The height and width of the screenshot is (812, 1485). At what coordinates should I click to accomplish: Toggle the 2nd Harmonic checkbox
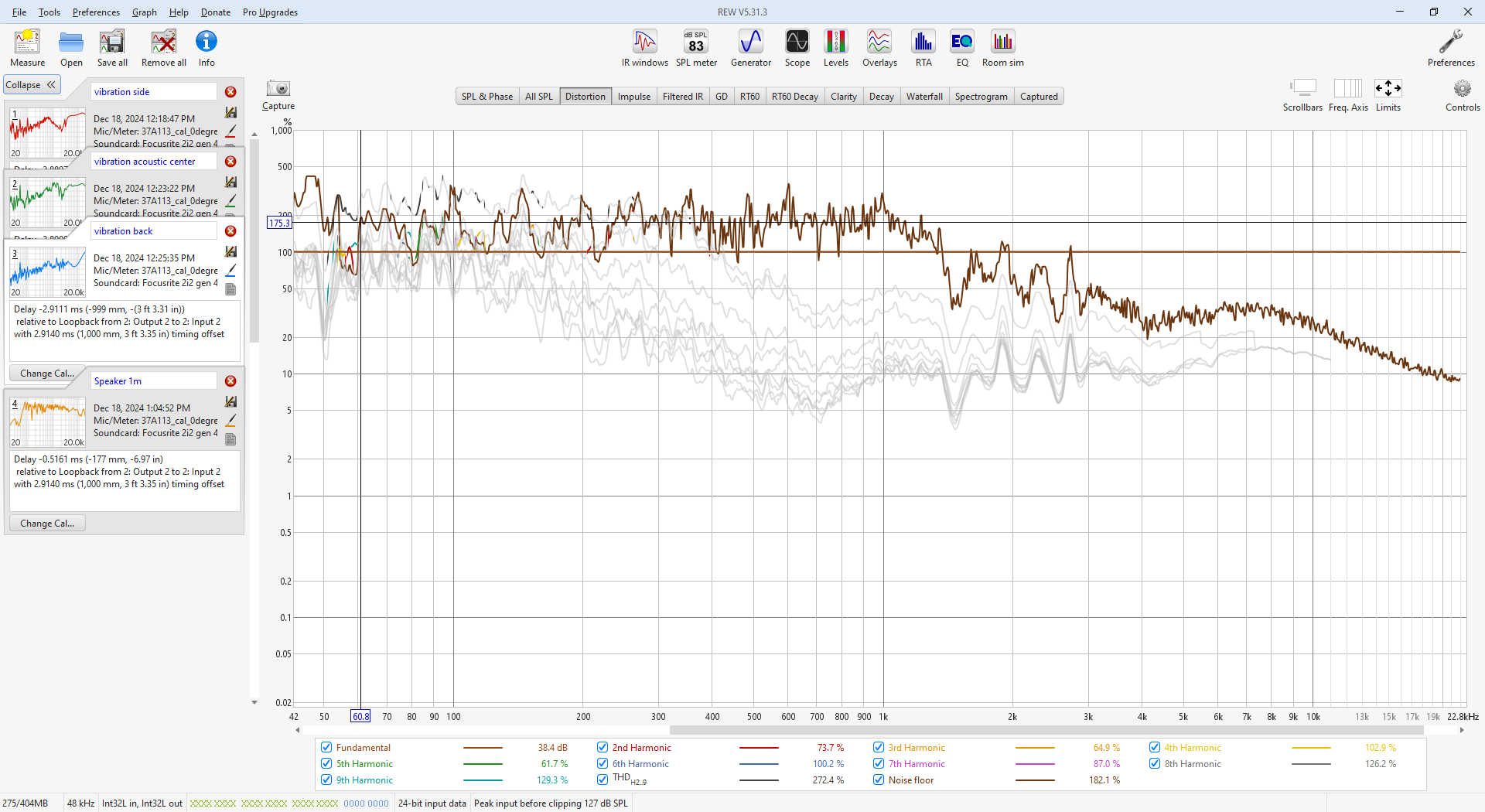coord(603,748)
